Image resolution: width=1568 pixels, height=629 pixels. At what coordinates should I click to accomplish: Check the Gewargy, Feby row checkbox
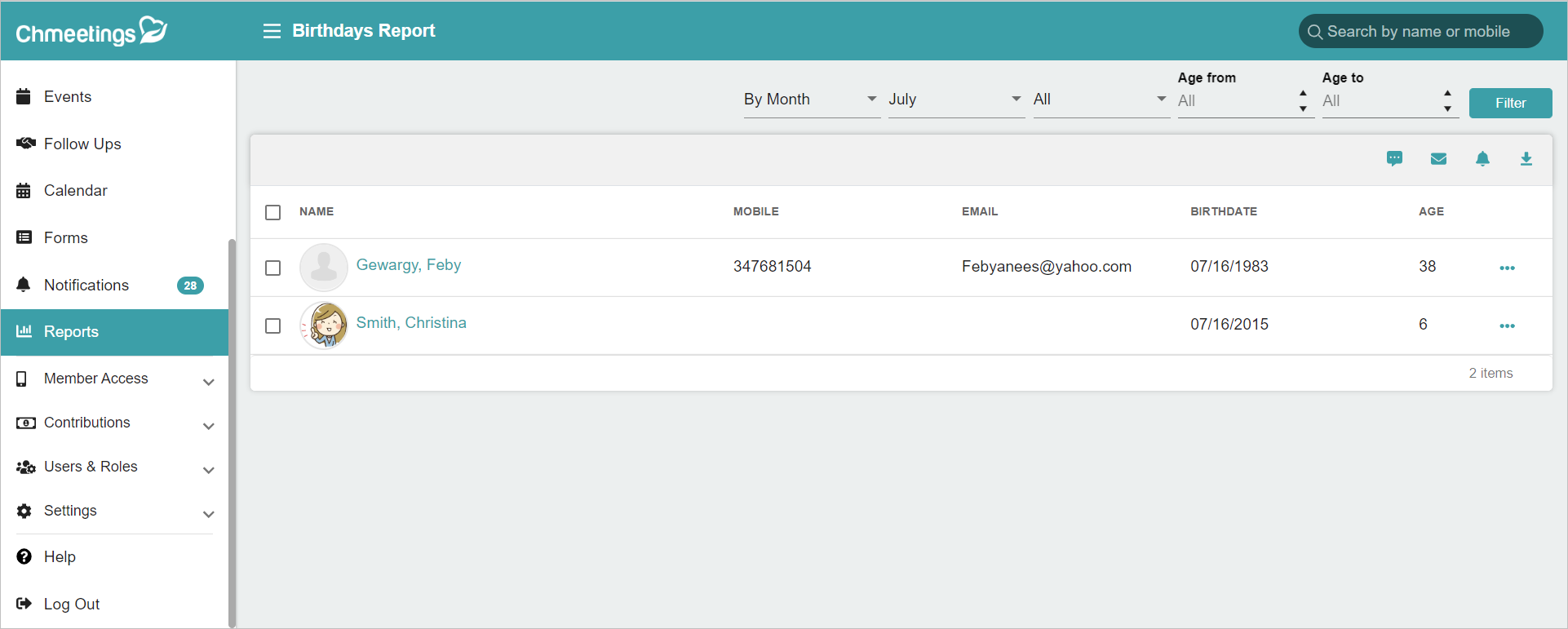tap(273, 268)
